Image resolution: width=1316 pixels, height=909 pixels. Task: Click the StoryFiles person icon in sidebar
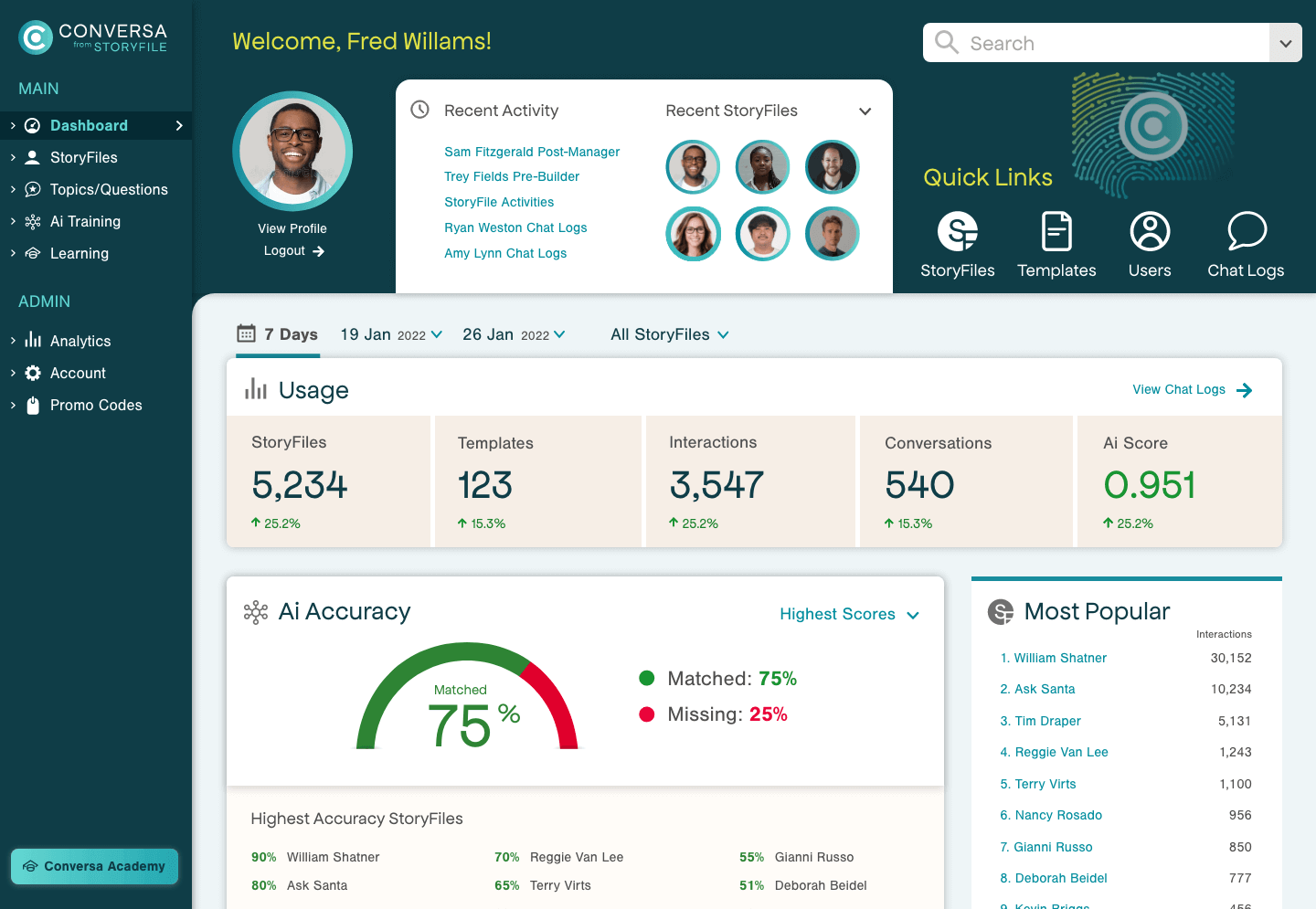pos(32,157)
